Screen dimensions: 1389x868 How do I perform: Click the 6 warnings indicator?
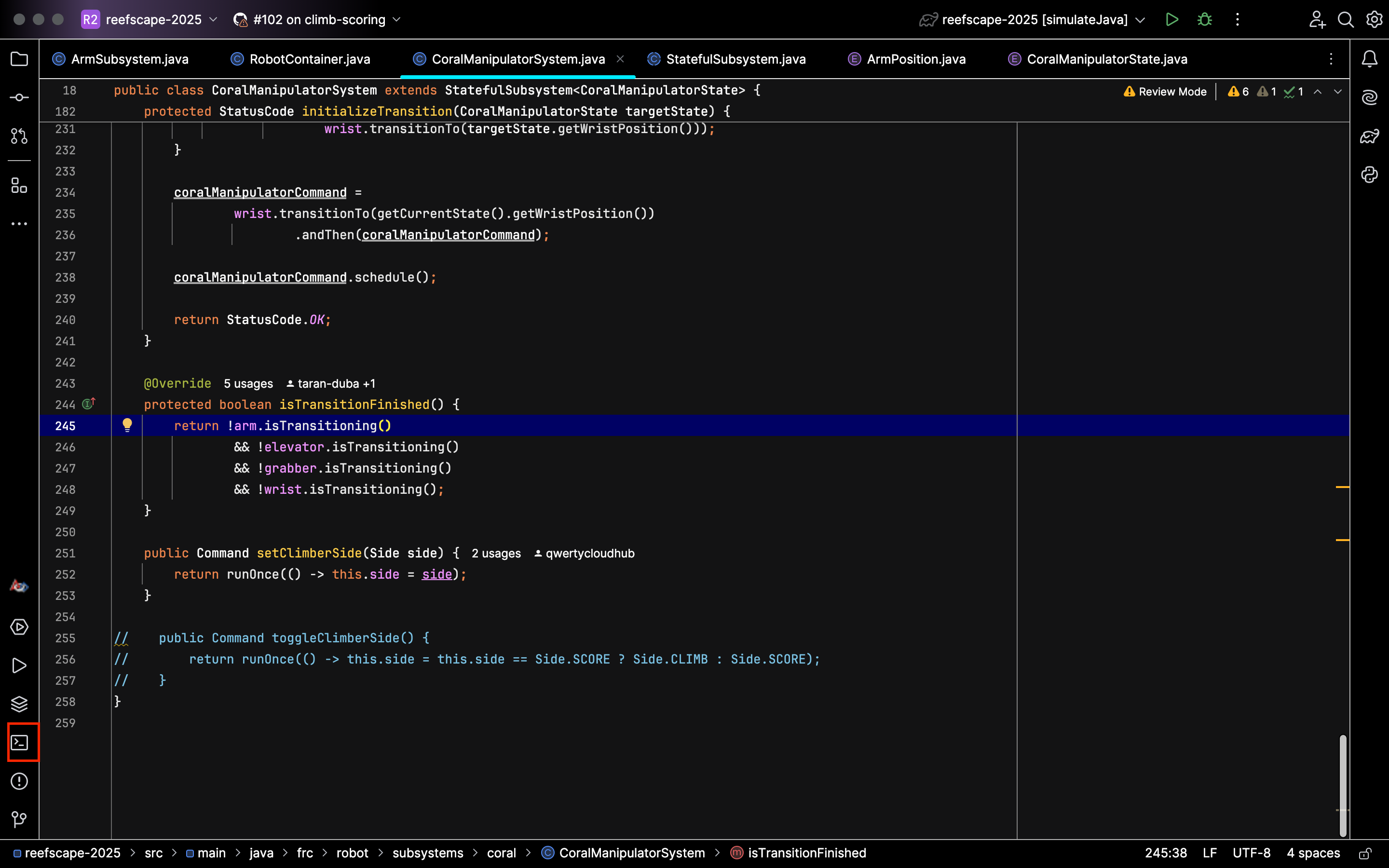click(1238, 92)
